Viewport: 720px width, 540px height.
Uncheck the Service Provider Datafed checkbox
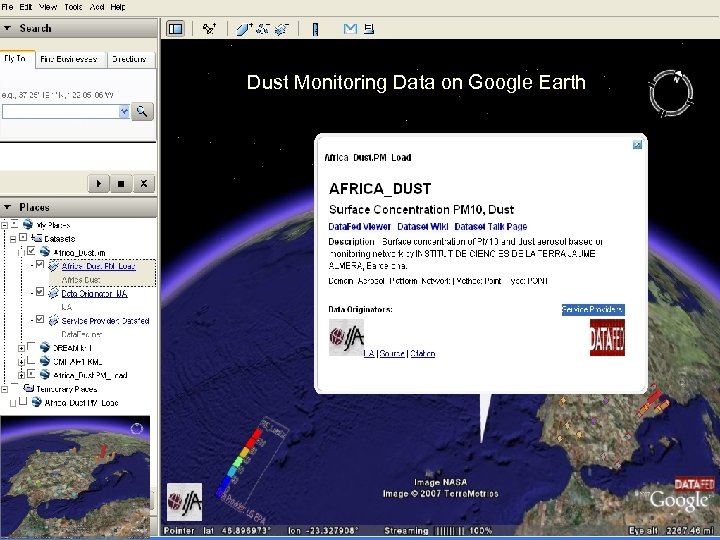(40, 319)
